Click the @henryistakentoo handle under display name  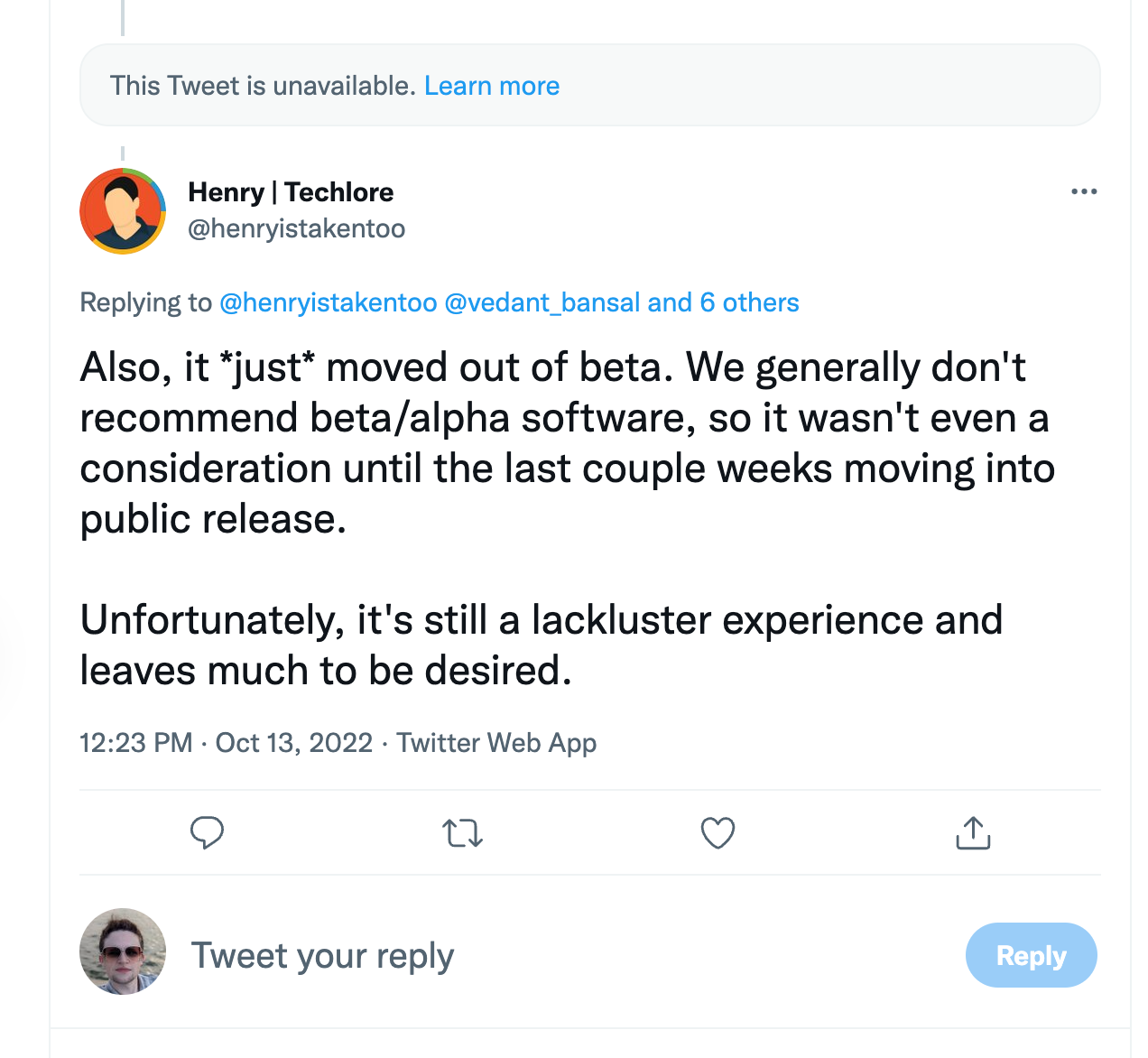pos(296,228)
